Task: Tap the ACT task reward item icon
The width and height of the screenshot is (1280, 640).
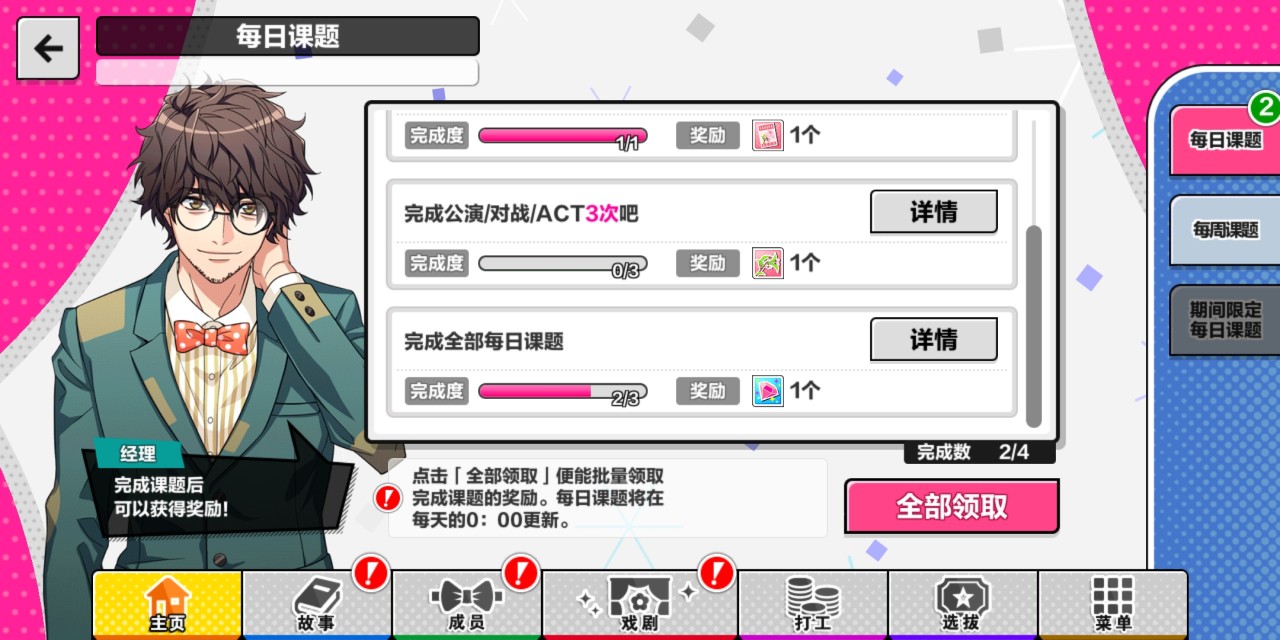Action: 768,263
